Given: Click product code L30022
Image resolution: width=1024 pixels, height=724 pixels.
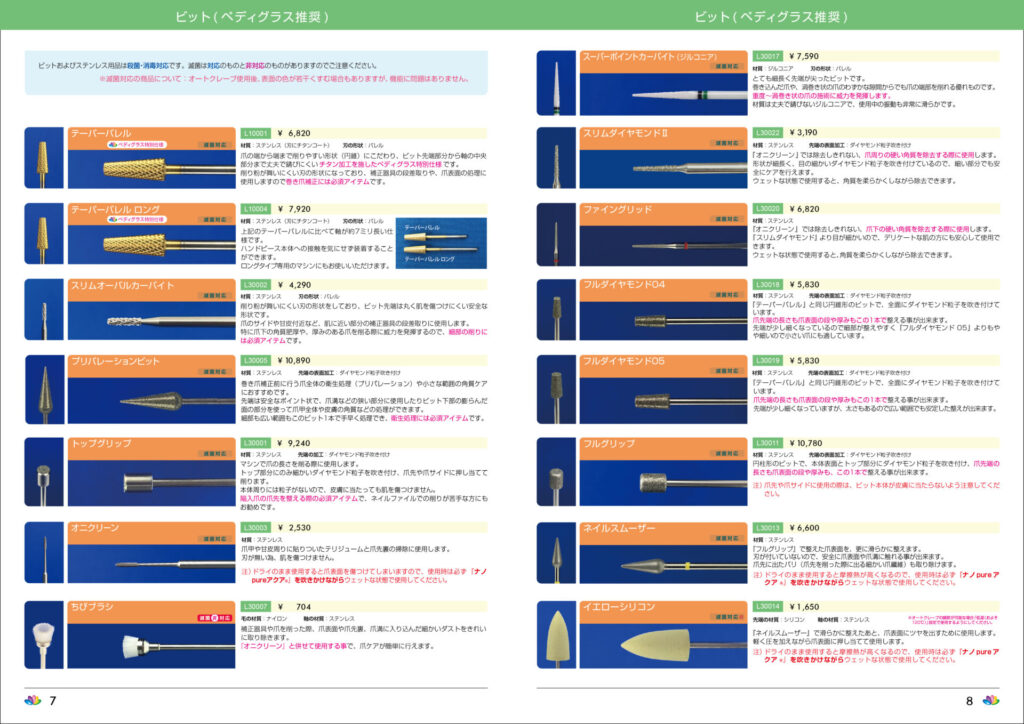Looking at the screenshot, I should pyautogui.click(x=767, y=133).
